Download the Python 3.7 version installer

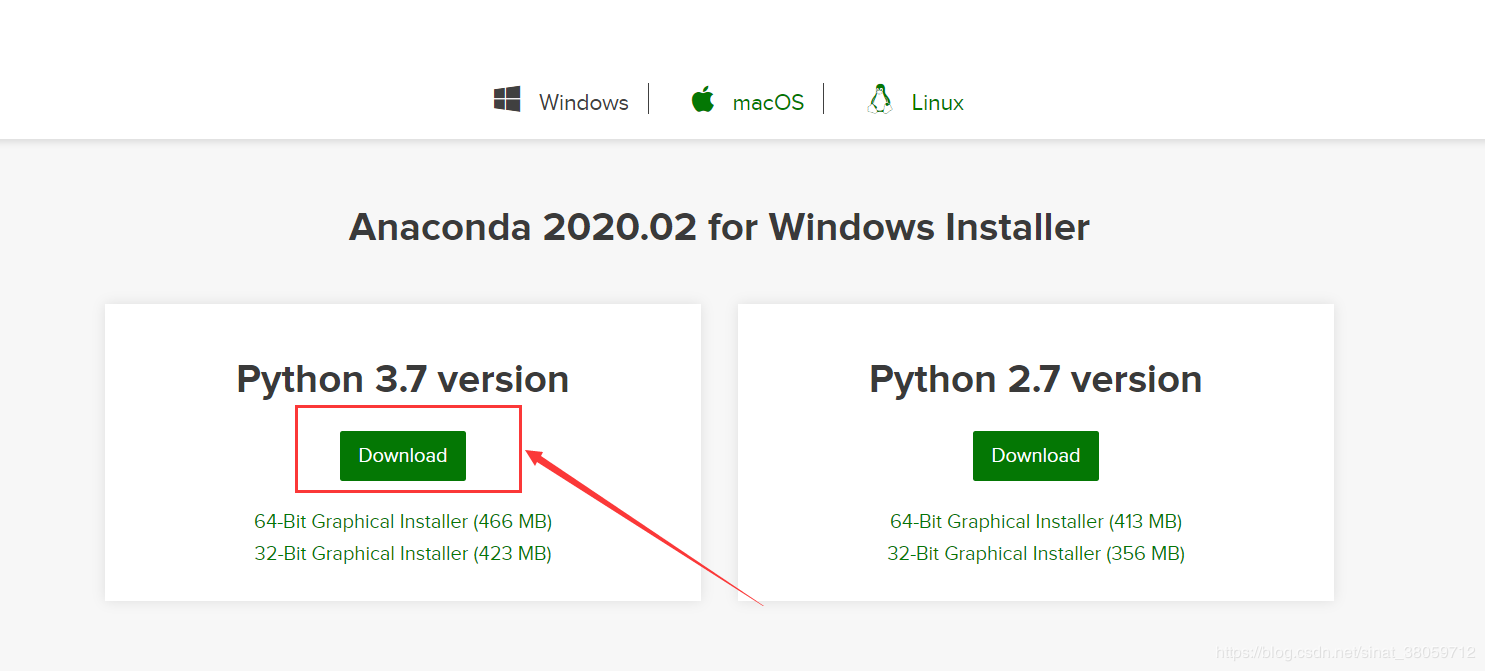[x=403, y=456]
